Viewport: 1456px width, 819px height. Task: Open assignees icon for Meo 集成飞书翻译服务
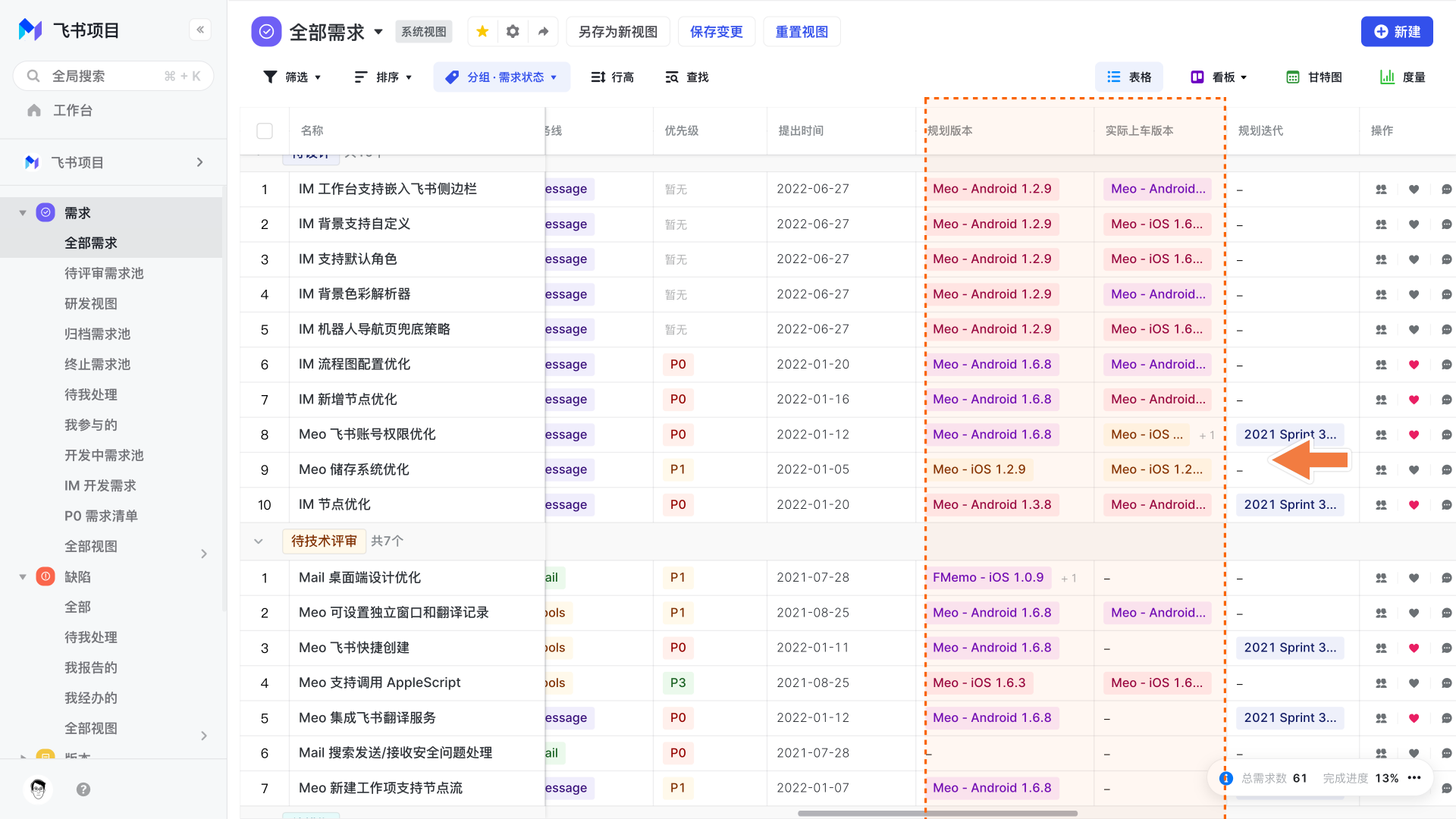coord(1381,718)
